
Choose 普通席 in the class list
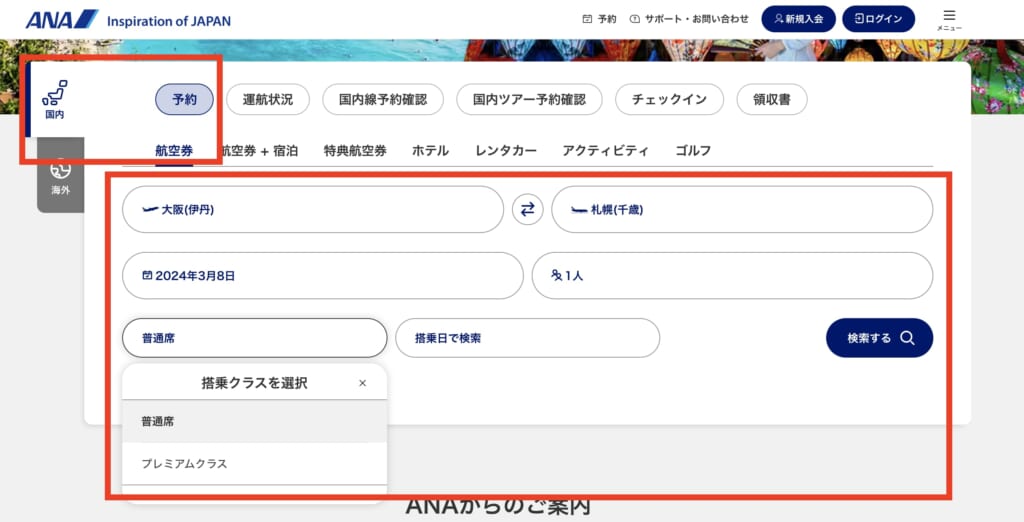(255, 421)
